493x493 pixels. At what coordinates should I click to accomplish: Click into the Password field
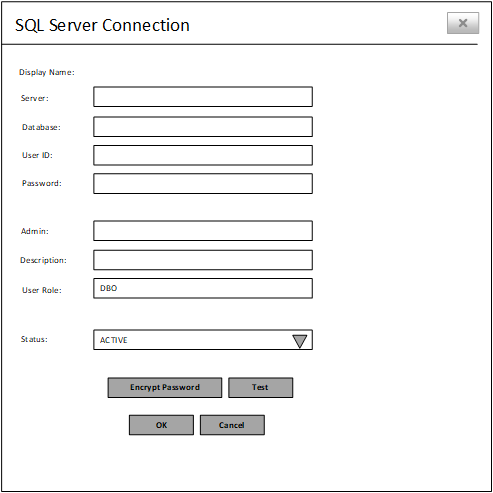[203, 183]
